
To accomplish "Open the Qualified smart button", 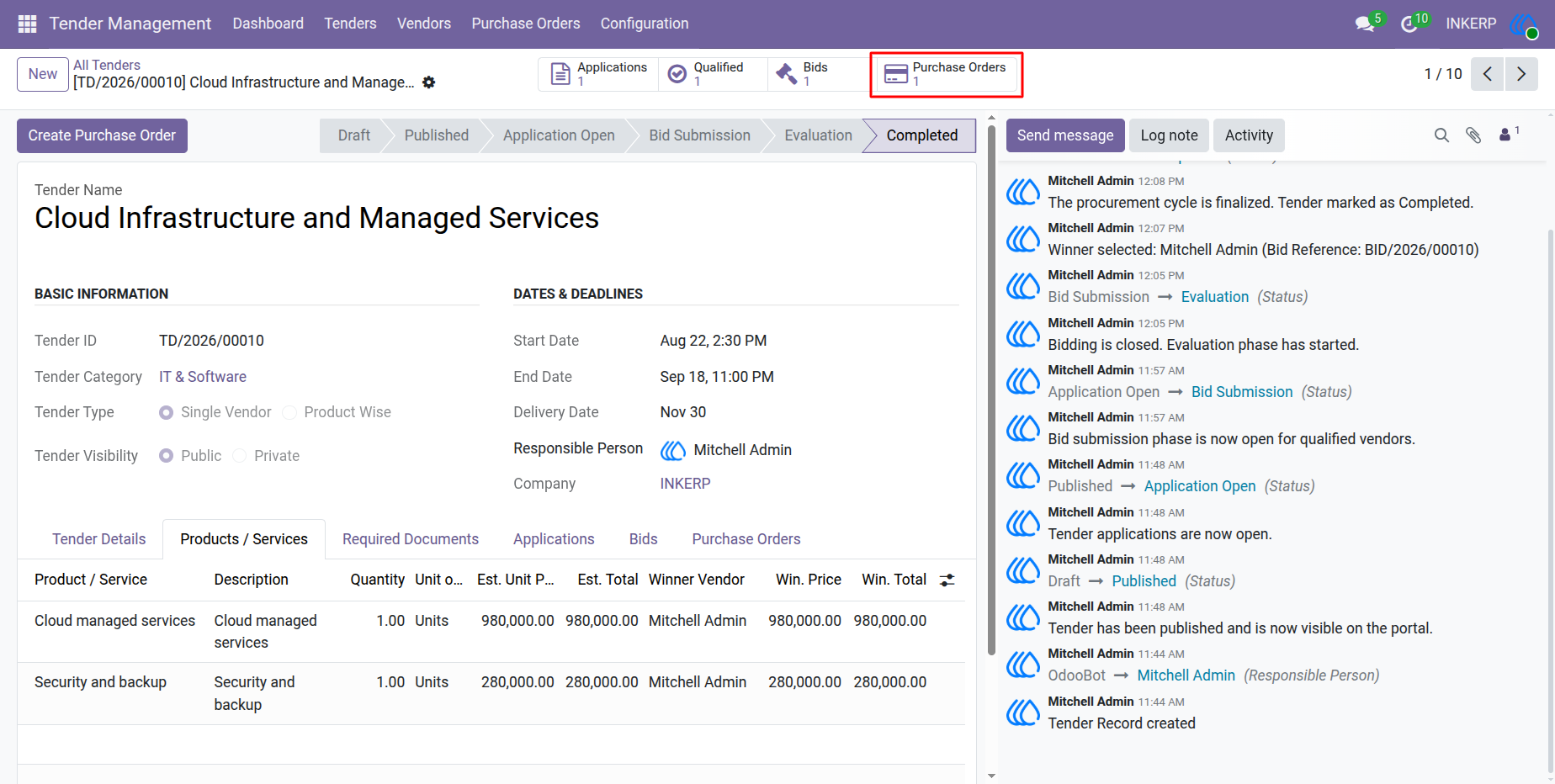I will (x=713, y=74).
